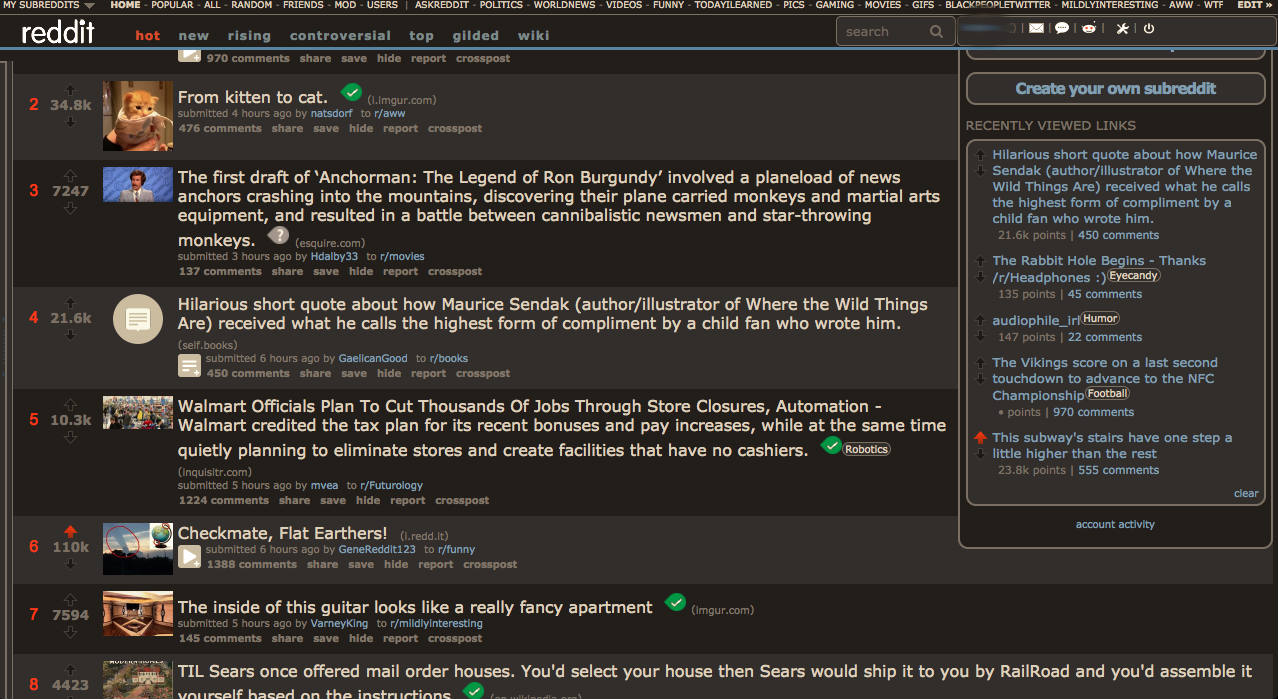The image size is (1278, 699).
Task: Downvote the Anchorman first draft post
Action: tap(70, 208)
